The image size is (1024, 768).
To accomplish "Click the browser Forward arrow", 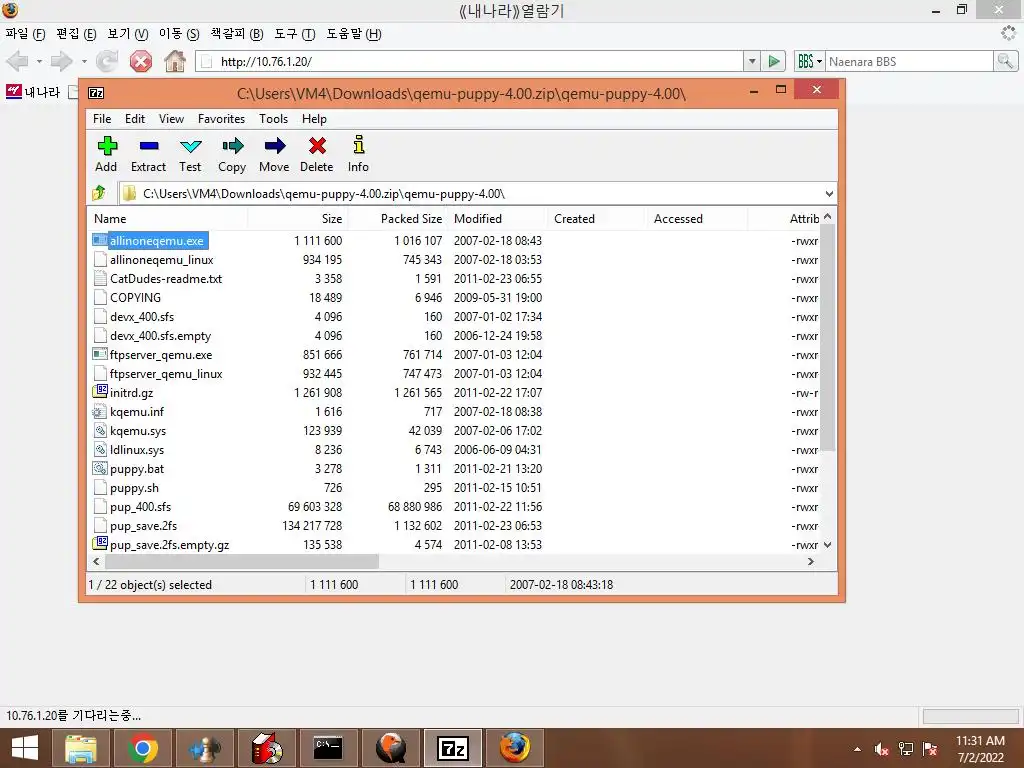I will (62, 61).
